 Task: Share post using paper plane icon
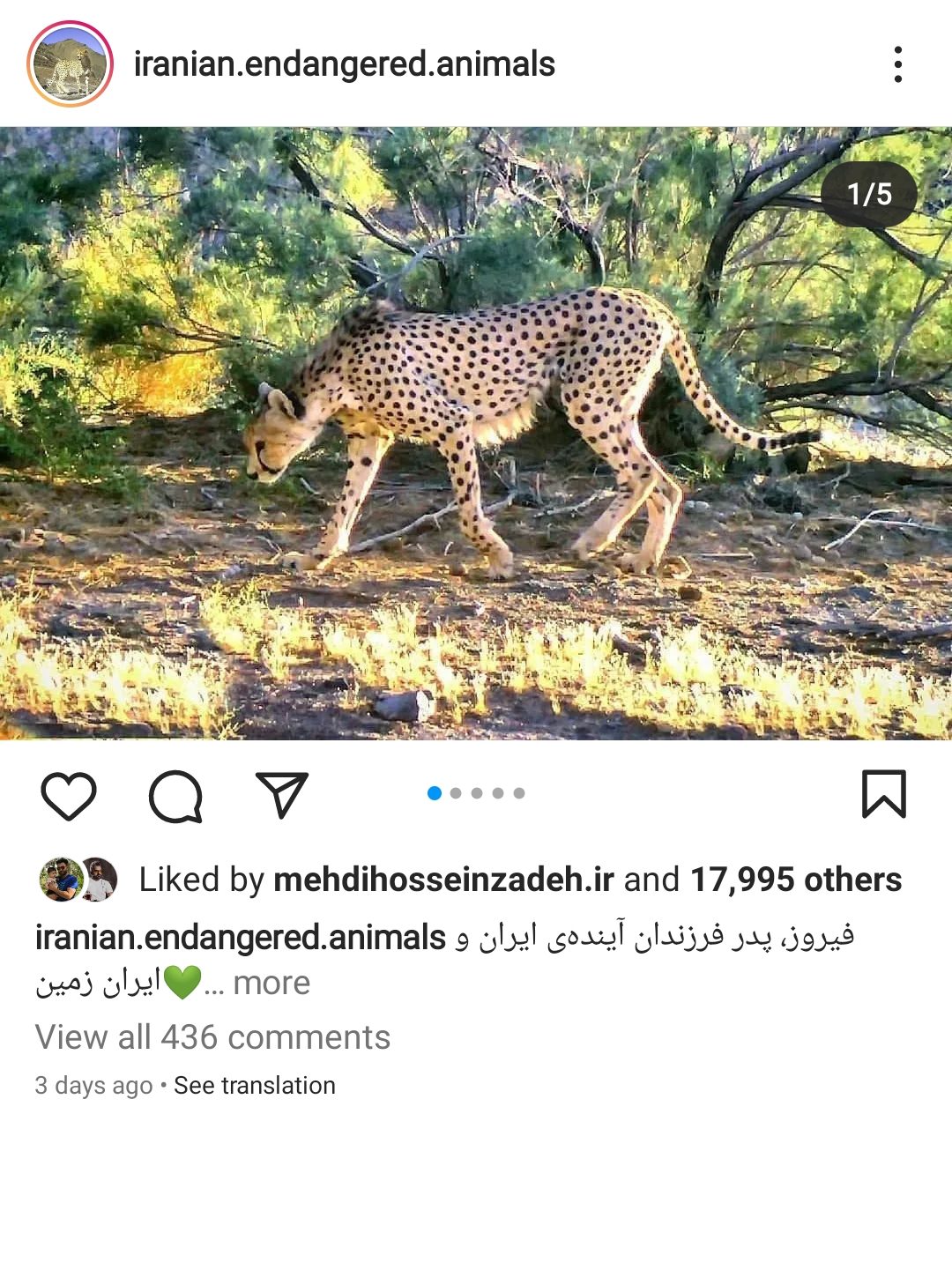click(281, 794)
